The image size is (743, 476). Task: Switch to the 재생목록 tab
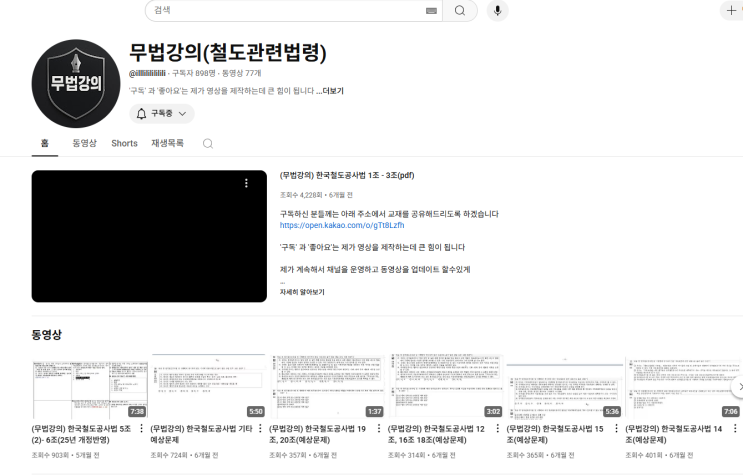[x=167, y=143]
